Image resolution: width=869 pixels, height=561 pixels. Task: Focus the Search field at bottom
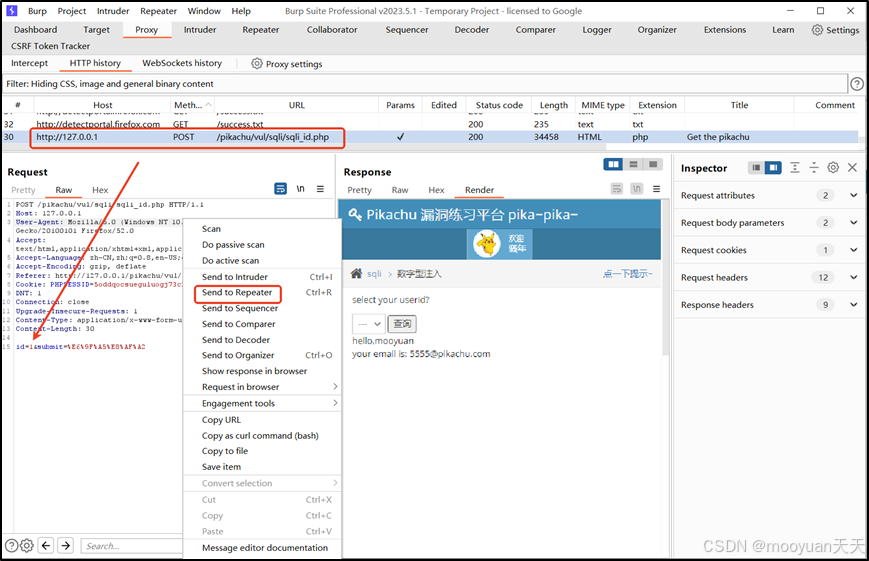[132, 546]
